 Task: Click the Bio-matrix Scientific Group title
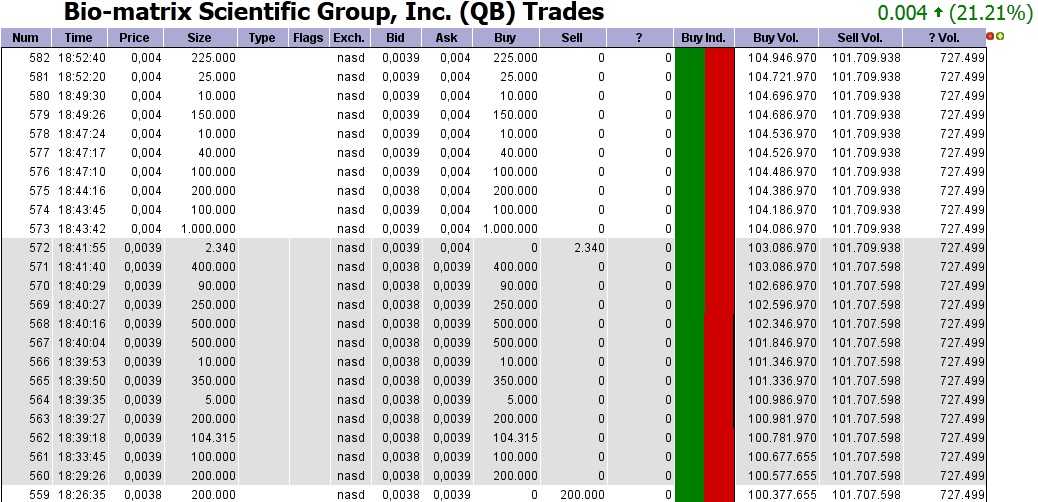pyautogui.click(x=334, y=12)
